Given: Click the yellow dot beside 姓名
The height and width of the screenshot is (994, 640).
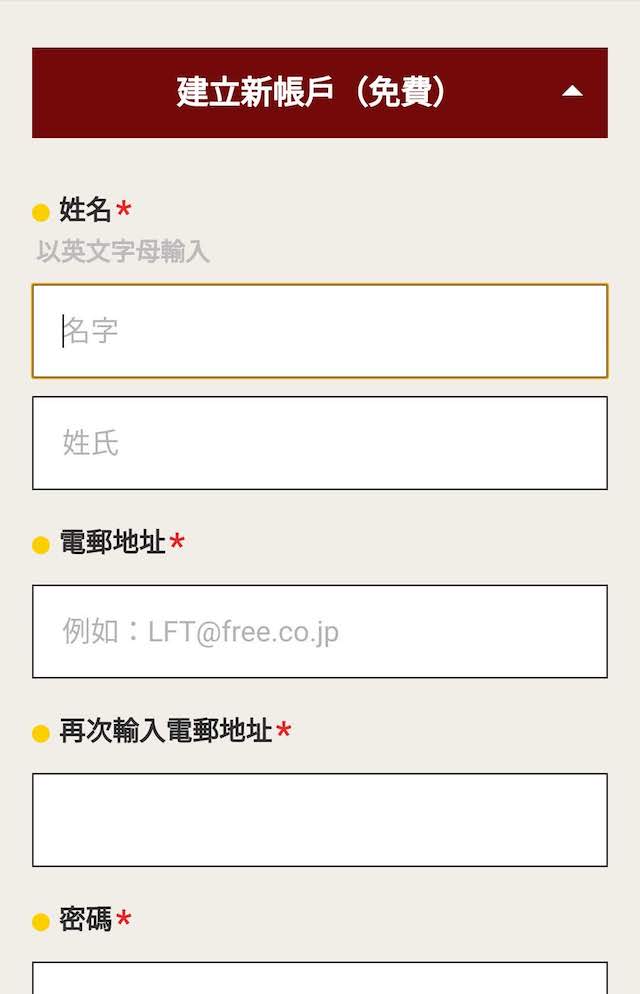Looking at the screenshot, I should click(x=41, y=212).
